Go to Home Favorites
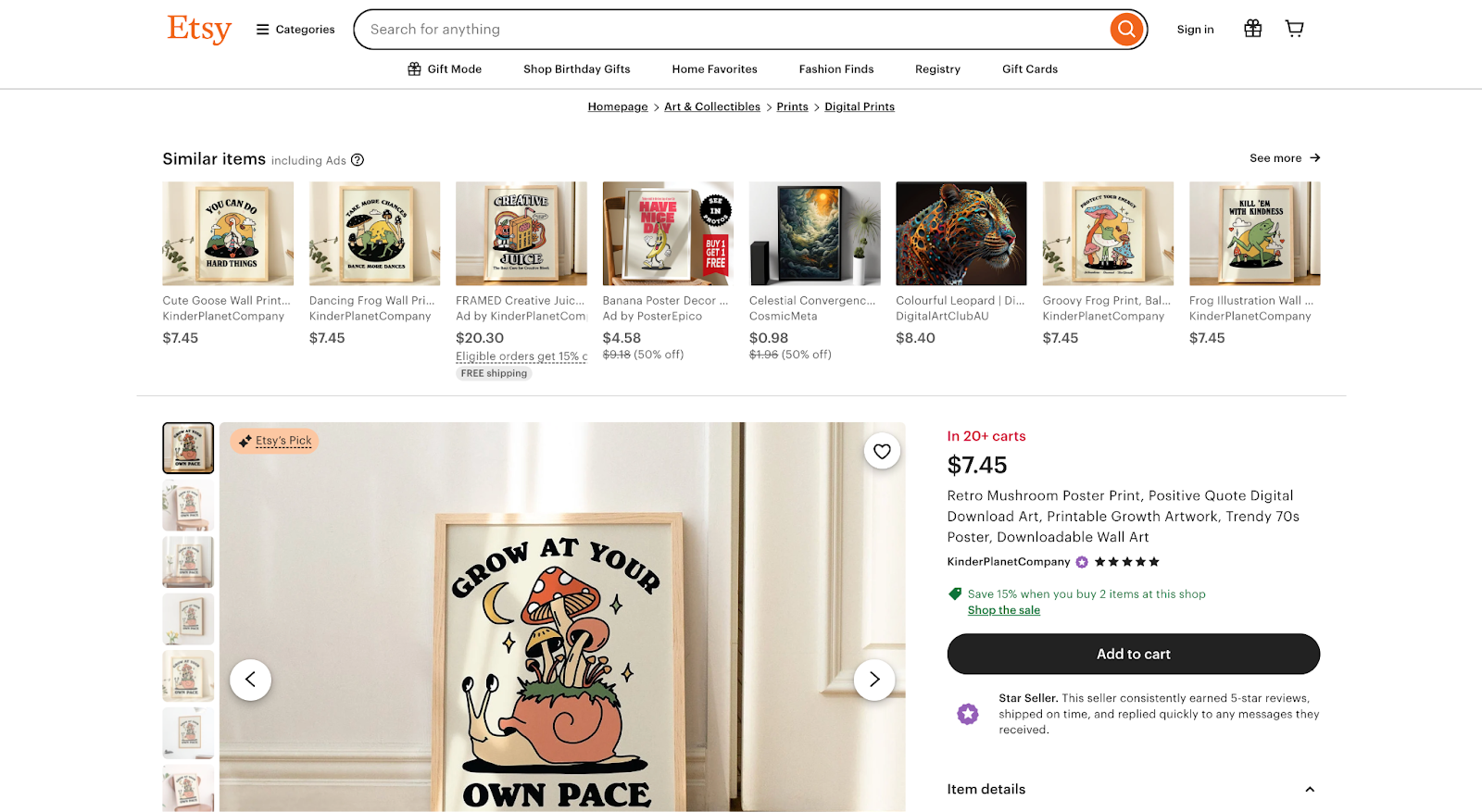 tap(714, 69)
